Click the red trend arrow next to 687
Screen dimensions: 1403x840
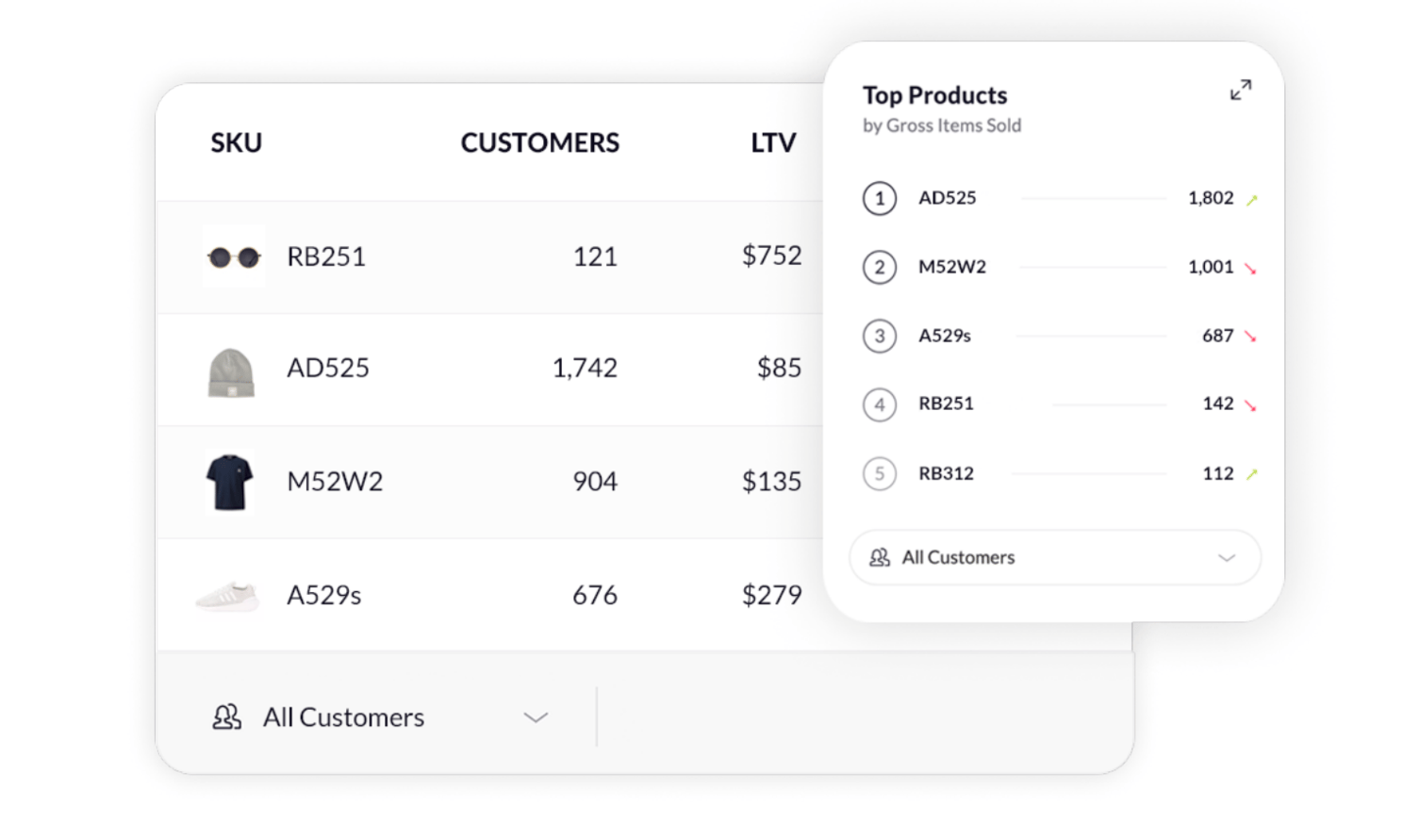click(1250, 337)
